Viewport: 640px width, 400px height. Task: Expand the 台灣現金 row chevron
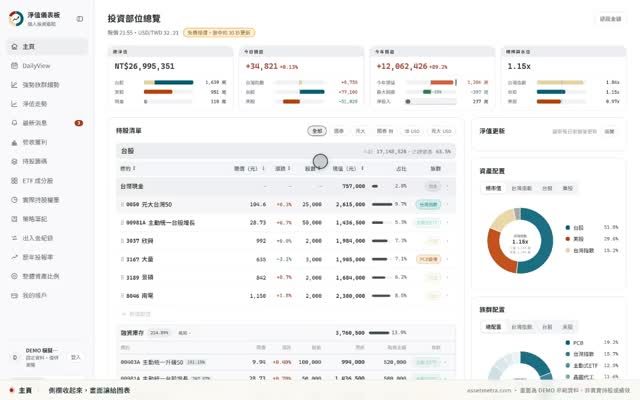(x=447, y=187)
